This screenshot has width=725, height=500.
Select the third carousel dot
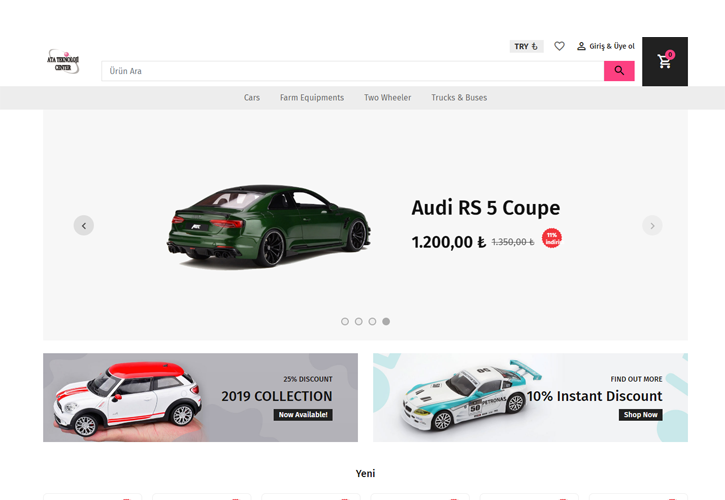coord(372,322)
